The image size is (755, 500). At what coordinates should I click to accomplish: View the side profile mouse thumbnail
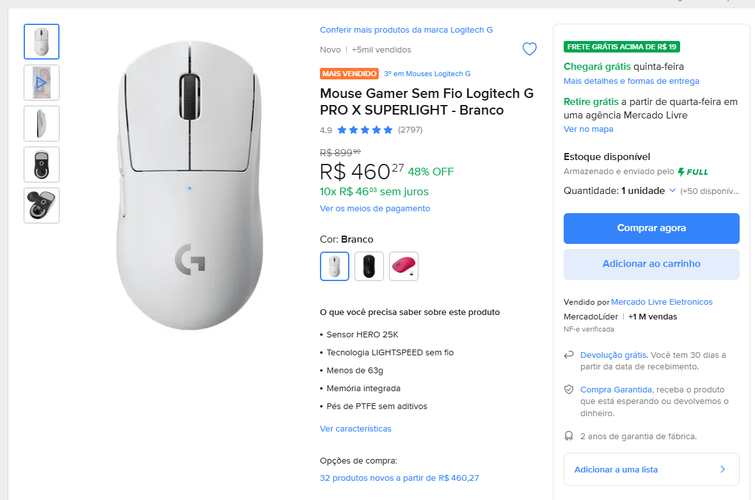41,123
